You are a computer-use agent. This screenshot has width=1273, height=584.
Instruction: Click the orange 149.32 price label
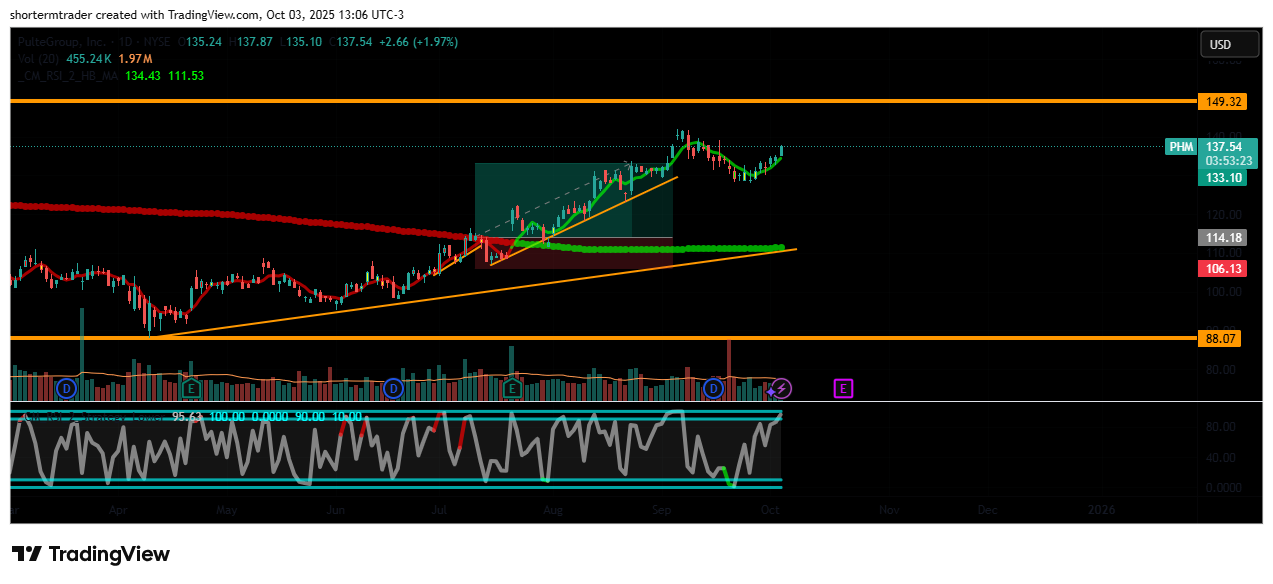pyautogui.click(x=1219, y=102)
